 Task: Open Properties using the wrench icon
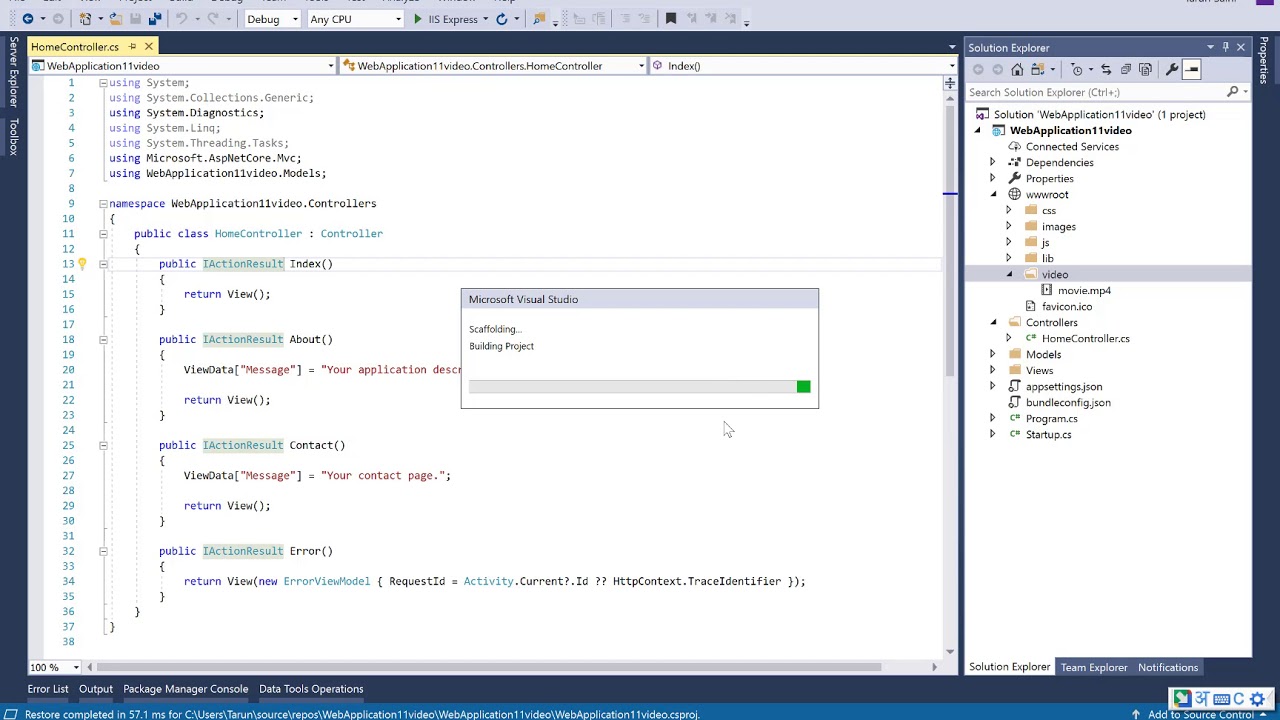1172,70
